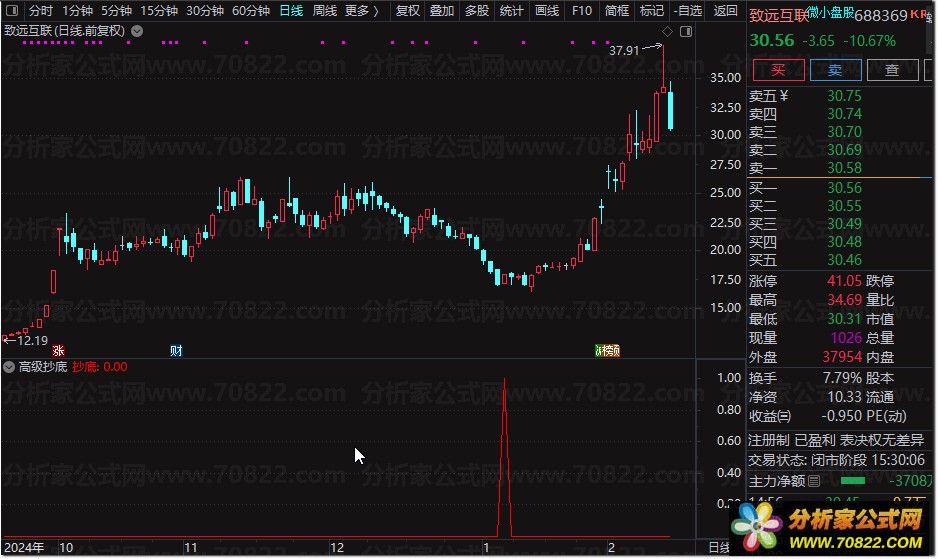939x559 pixels.
Task: Select the 60分钟 period
Action: (x=251, y=11)
